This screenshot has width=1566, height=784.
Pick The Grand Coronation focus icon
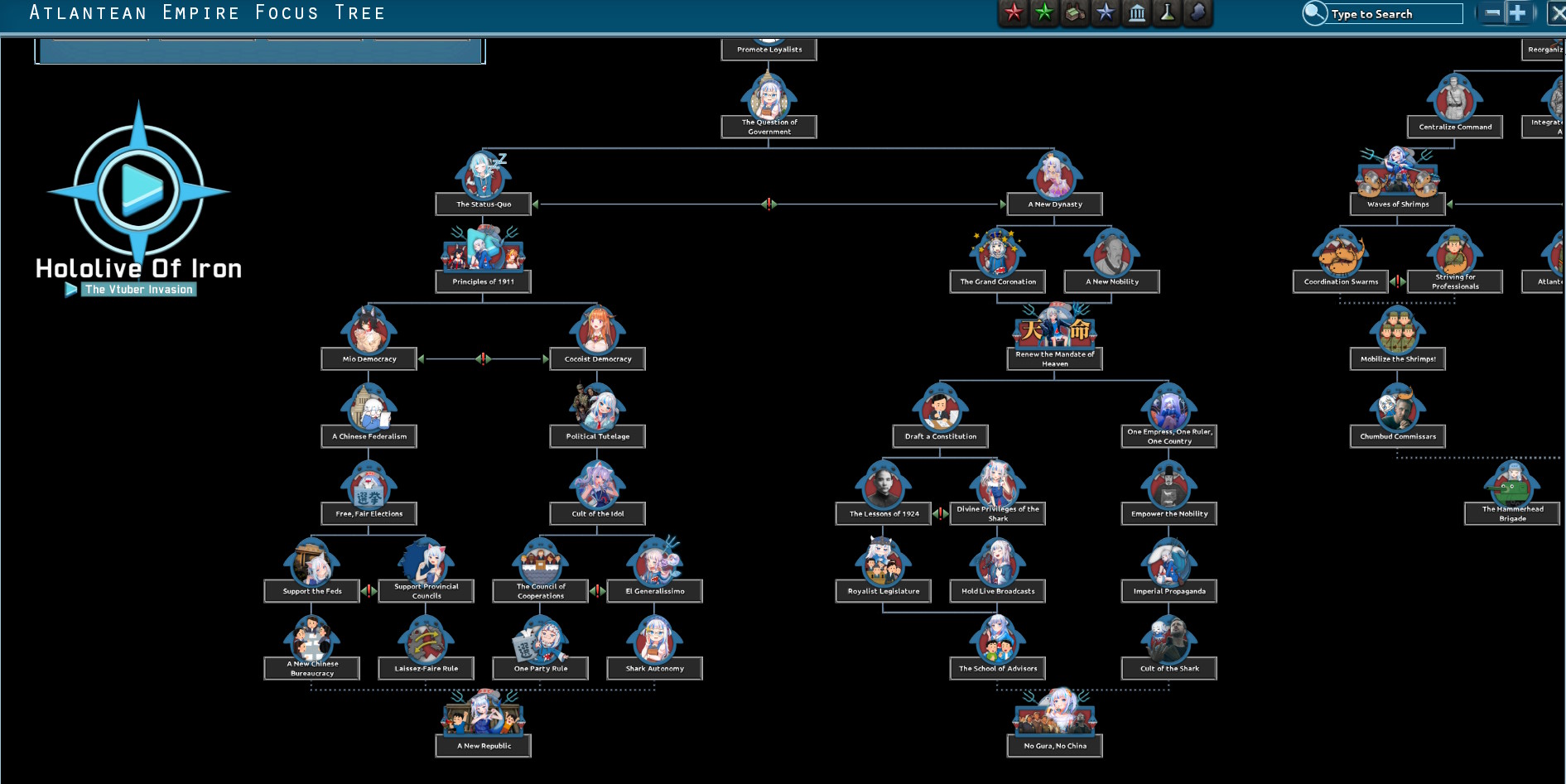997,252
